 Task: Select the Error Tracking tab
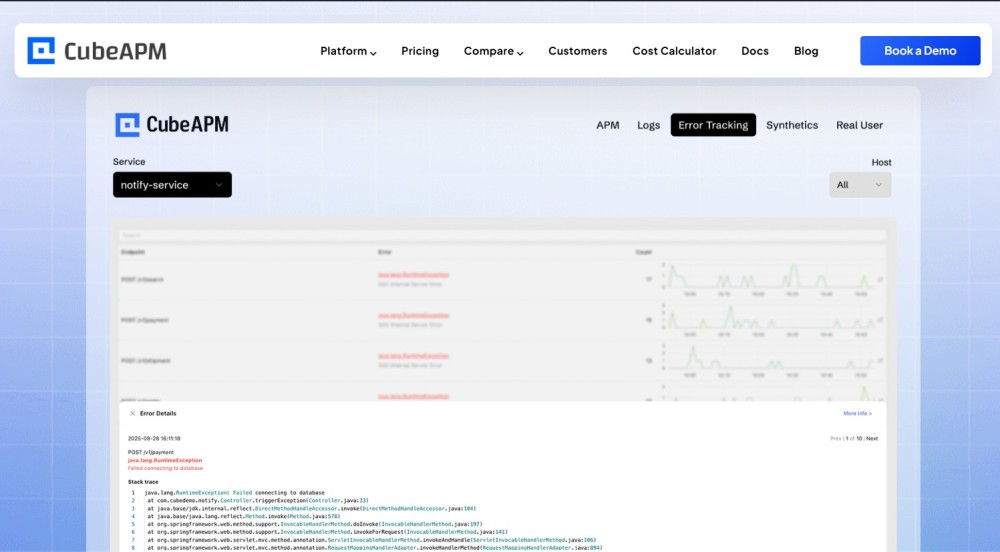(713, 125)
